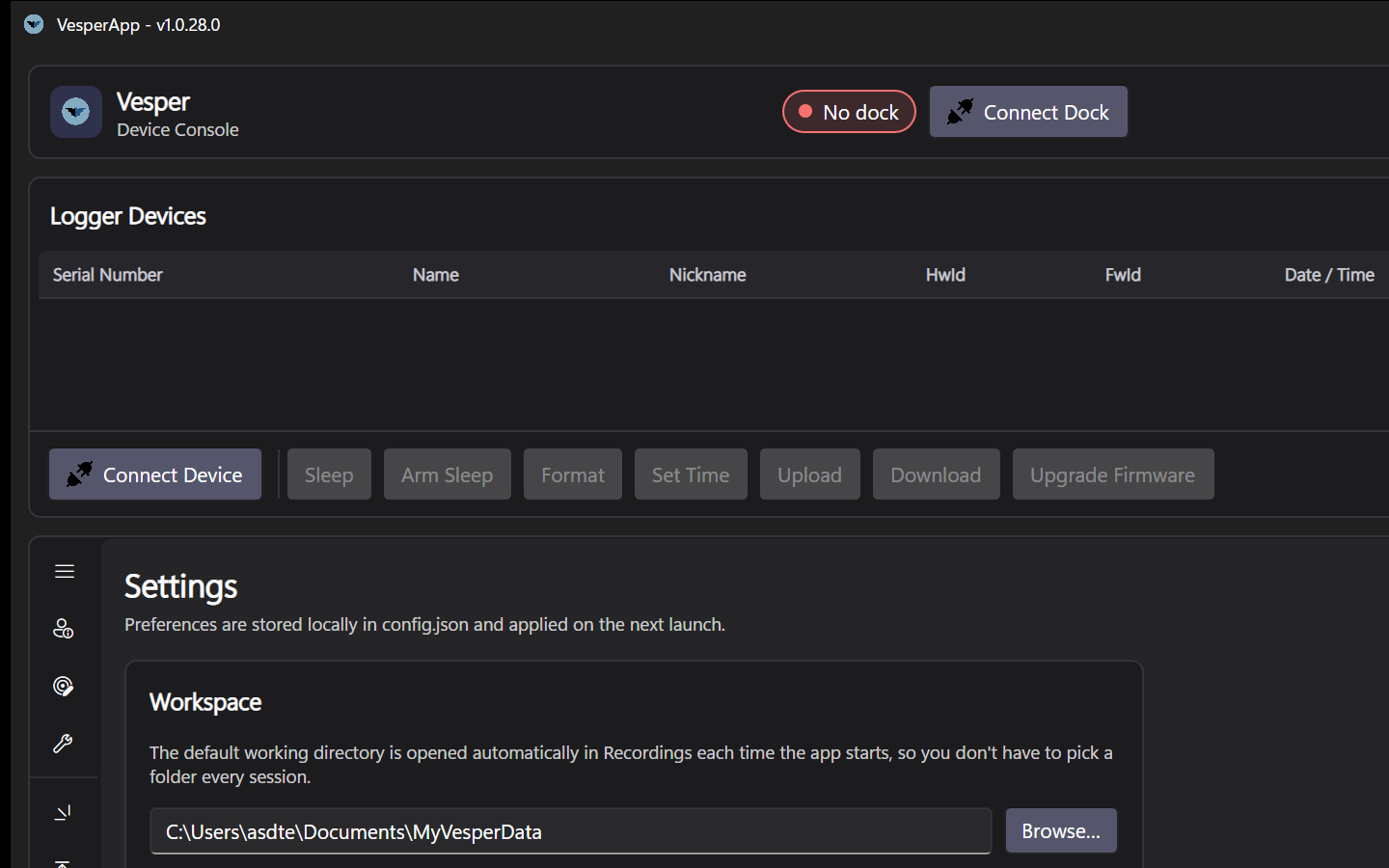Sort by the Name column header
The image size is (1389, 868).
[x=436, y=275]
